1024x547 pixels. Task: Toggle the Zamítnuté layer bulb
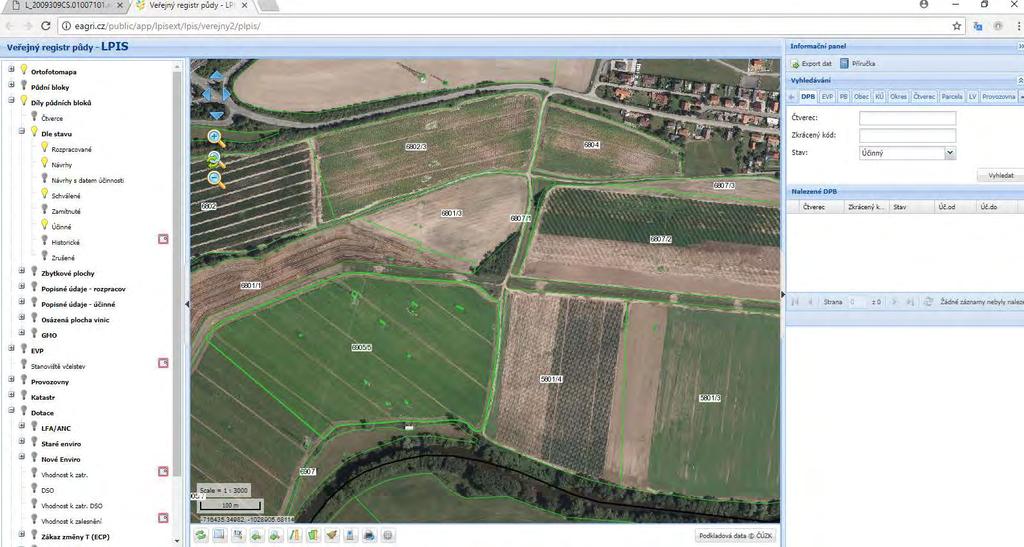[x=44, y=209]
